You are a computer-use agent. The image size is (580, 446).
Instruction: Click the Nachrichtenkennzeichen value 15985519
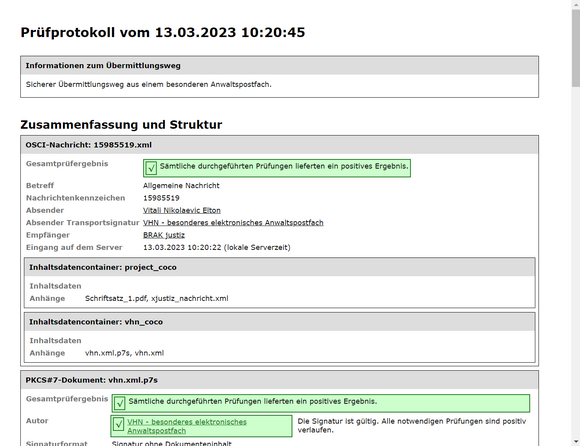point(161,198)
